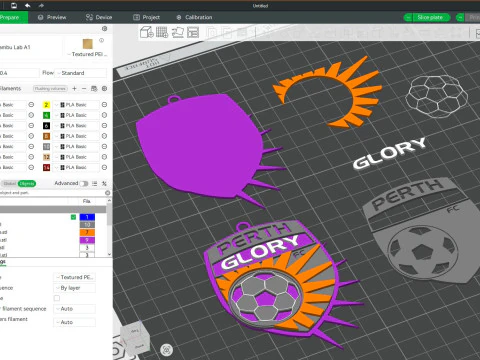Open the bottom Auto filament dropdown
This screenshot has width=480, height=360.
pyautogui.click(x=74, y=322)
